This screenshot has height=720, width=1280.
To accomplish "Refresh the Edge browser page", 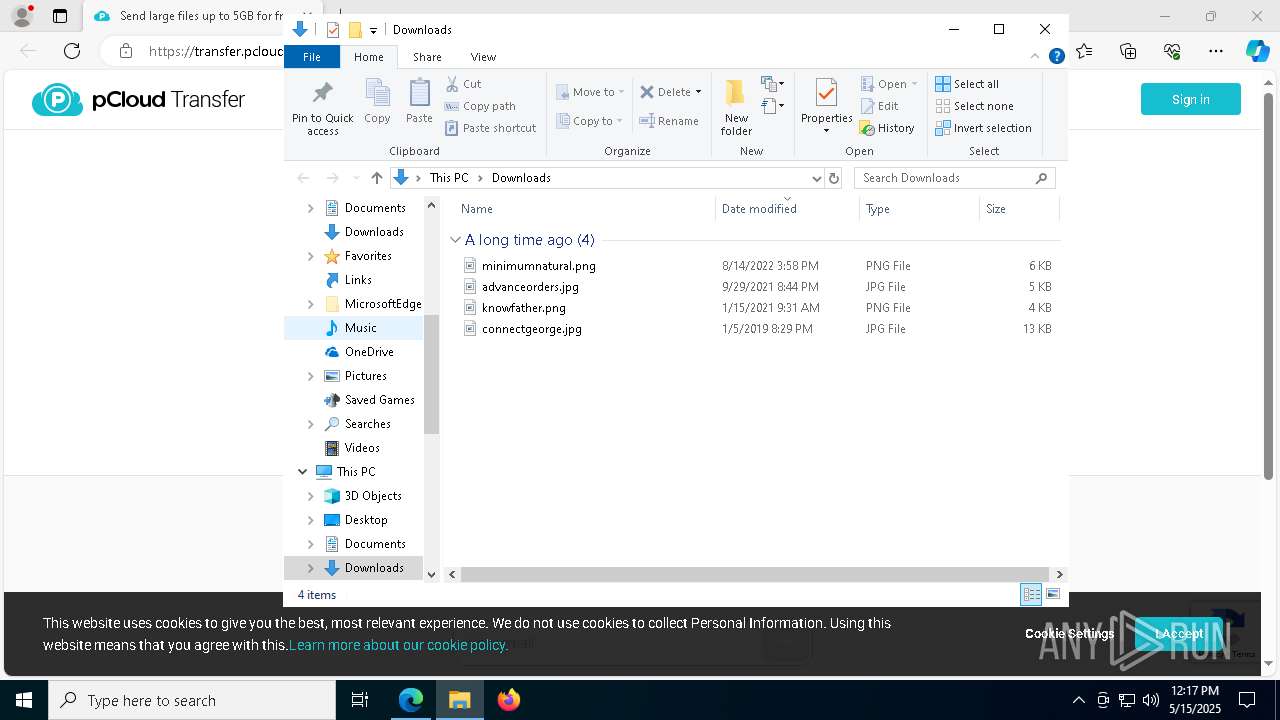I will [72, 51].
